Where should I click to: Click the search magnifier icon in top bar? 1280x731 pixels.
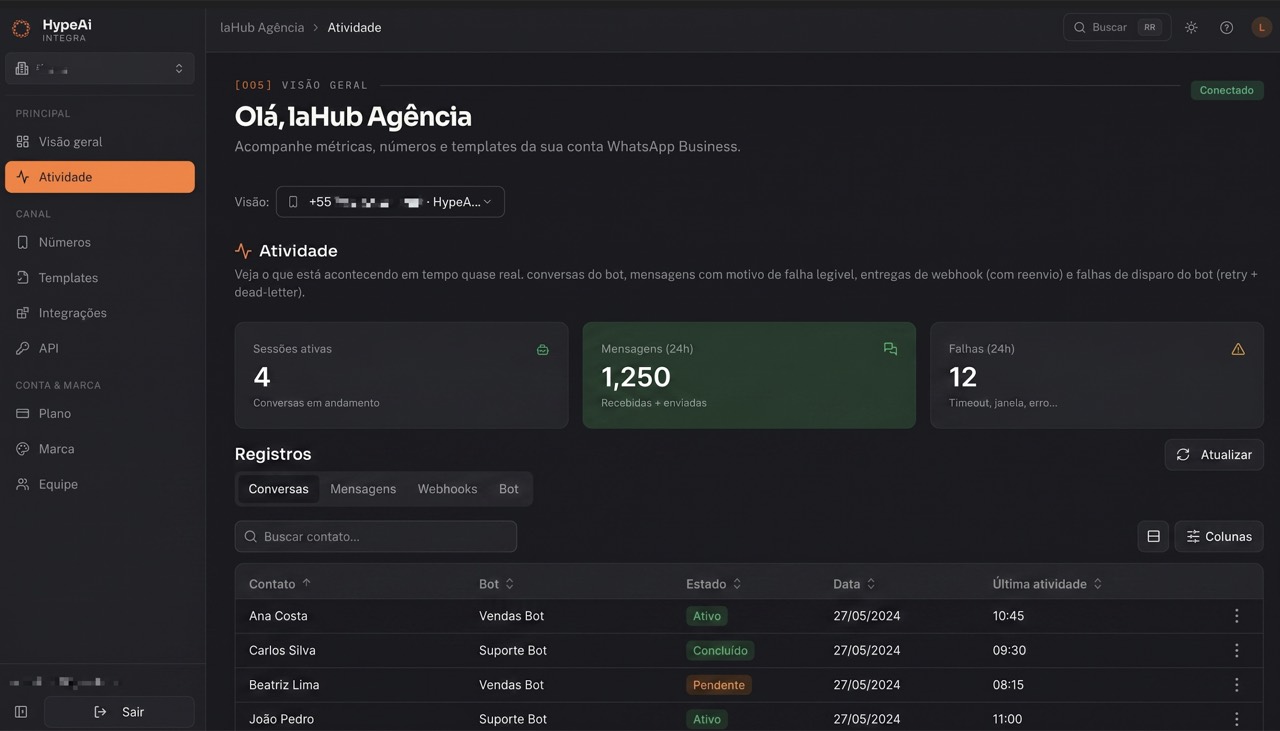(x=1080, y=28)
